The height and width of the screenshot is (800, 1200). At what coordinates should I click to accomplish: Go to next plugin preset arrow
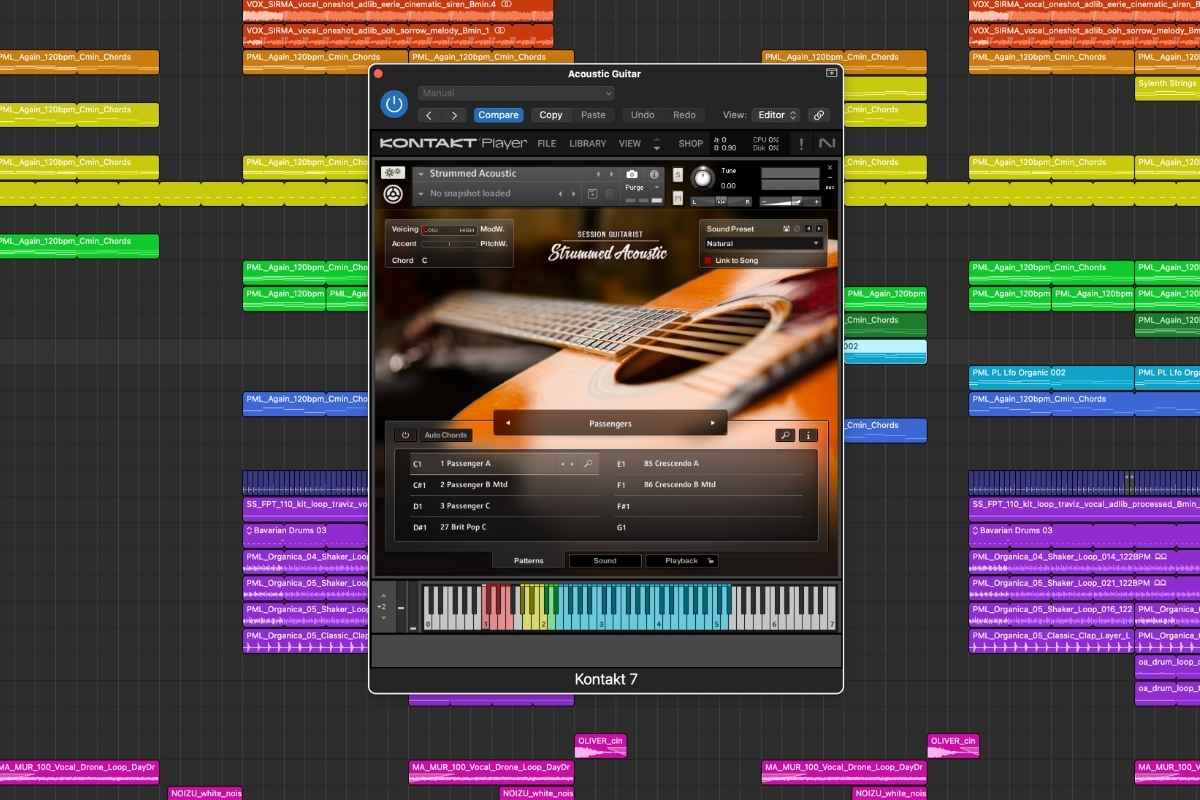[454, 115]
